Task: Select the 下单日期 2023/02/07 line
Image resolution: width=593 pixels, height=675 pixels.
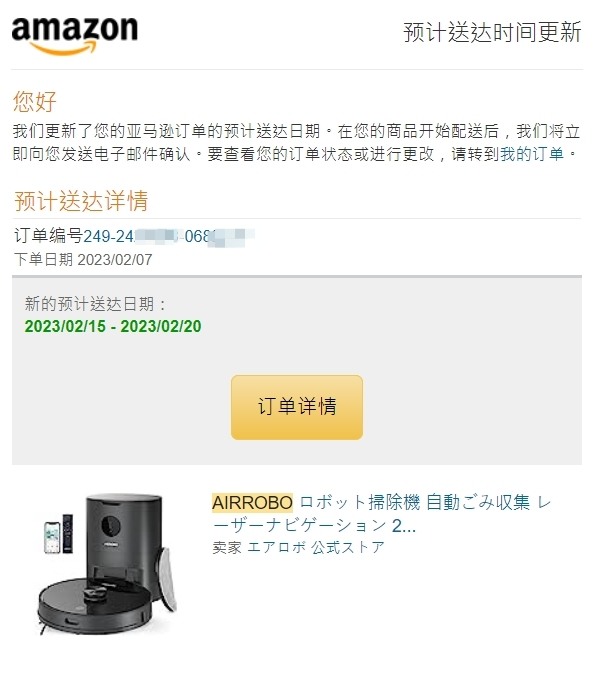Action: (83, 260)
